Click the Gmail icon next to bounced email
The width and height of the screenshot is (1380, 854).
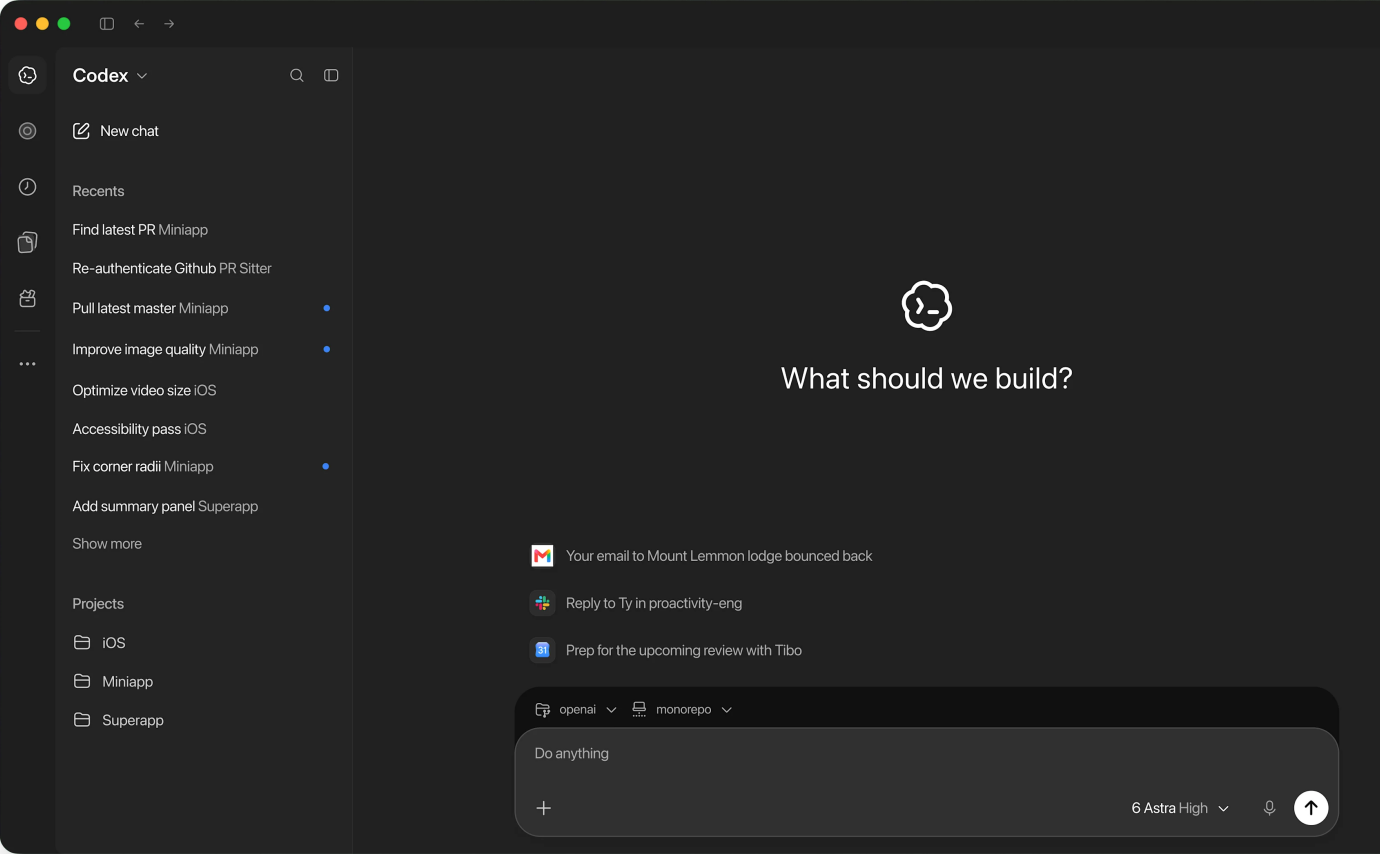542,556
